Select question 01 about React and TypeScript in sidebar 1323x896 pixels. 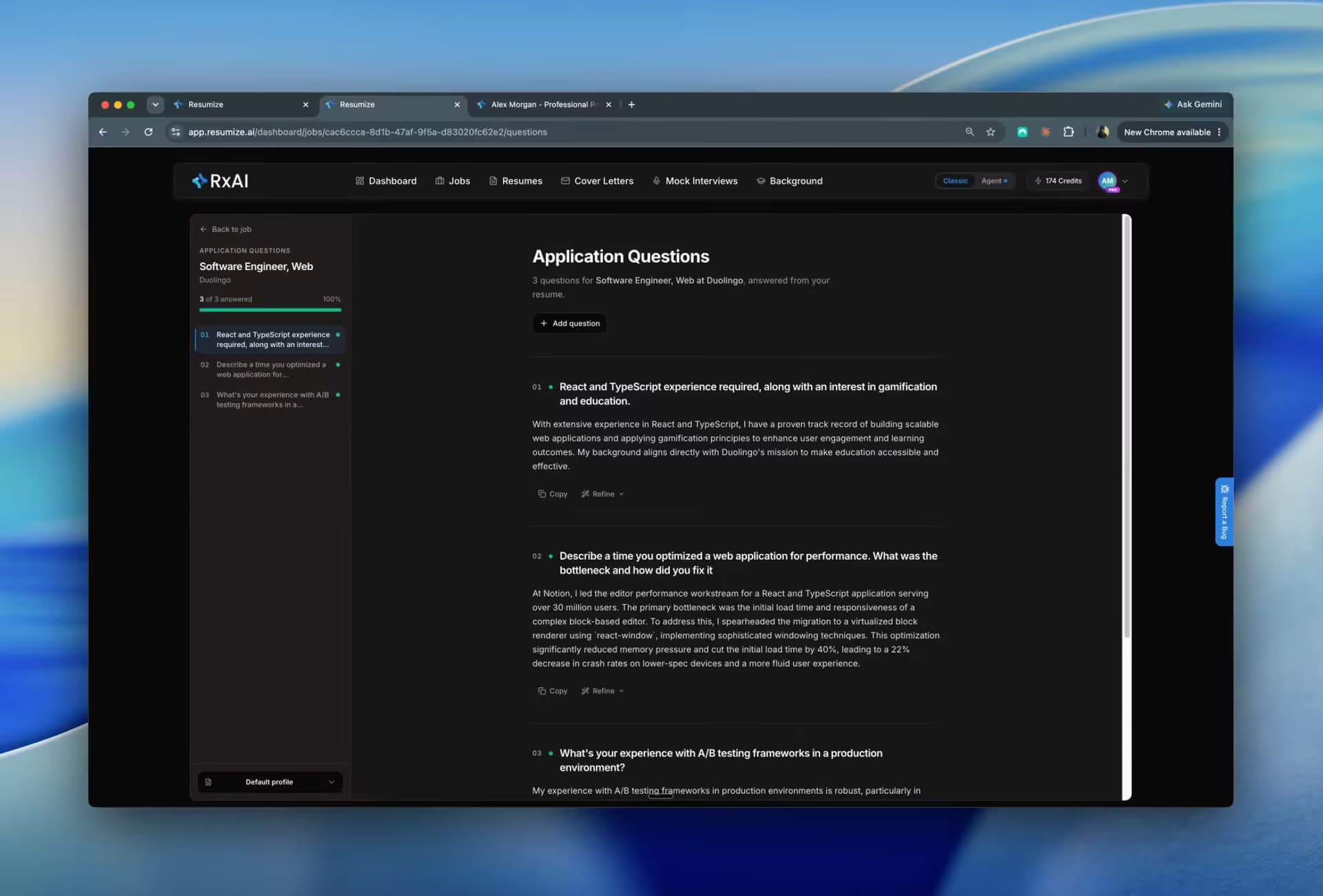(x=269, y=340)
